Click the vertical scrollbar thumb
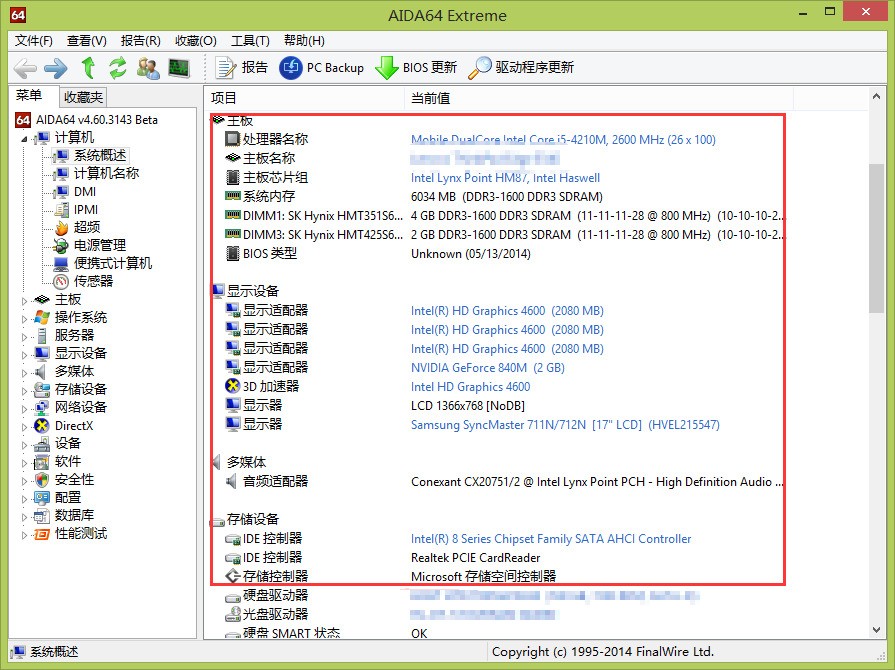Viewport: 895px width, 670px height. click(x=876, y=238)
